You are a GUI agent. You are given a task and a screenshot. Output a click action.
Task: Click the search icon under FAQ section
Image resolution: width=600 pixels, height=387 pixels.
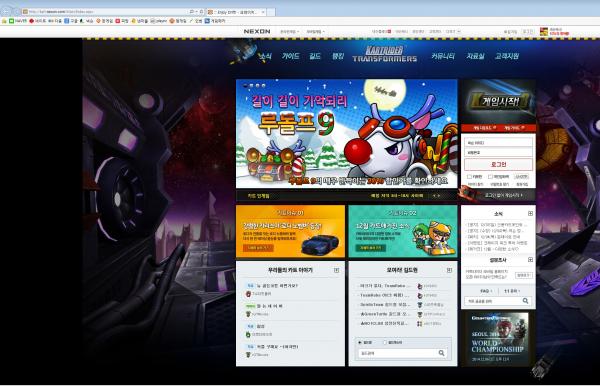pyautogui.click(x=526, y=301)
